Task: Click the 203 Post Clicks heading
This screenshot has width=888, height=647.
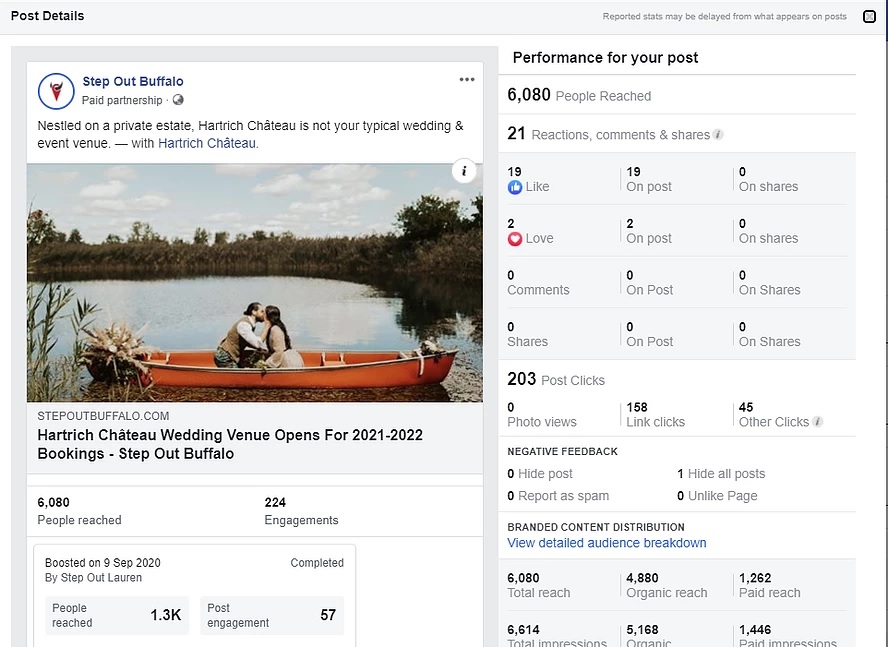Action: 556,379
